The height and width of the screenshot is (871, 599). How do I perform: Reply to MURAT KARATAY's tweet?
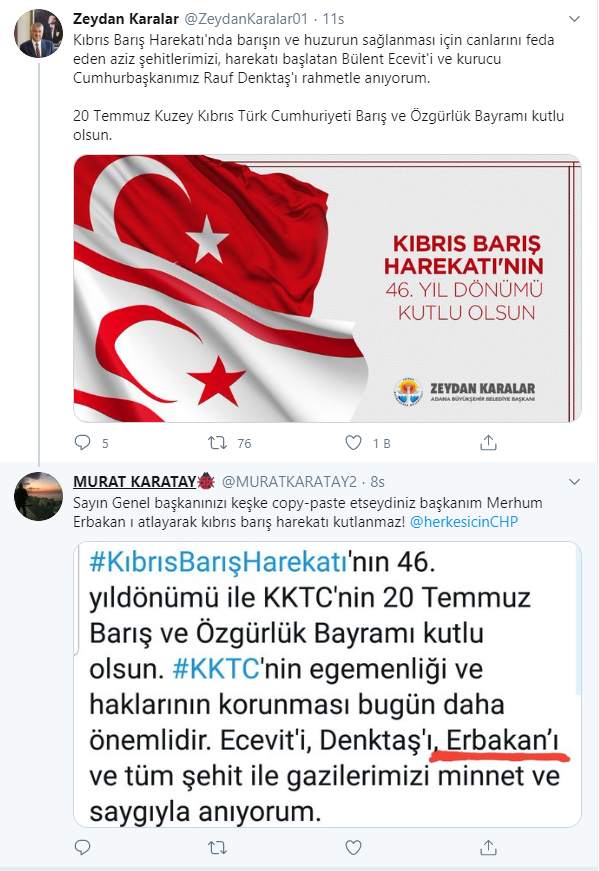tap(82, 848)
